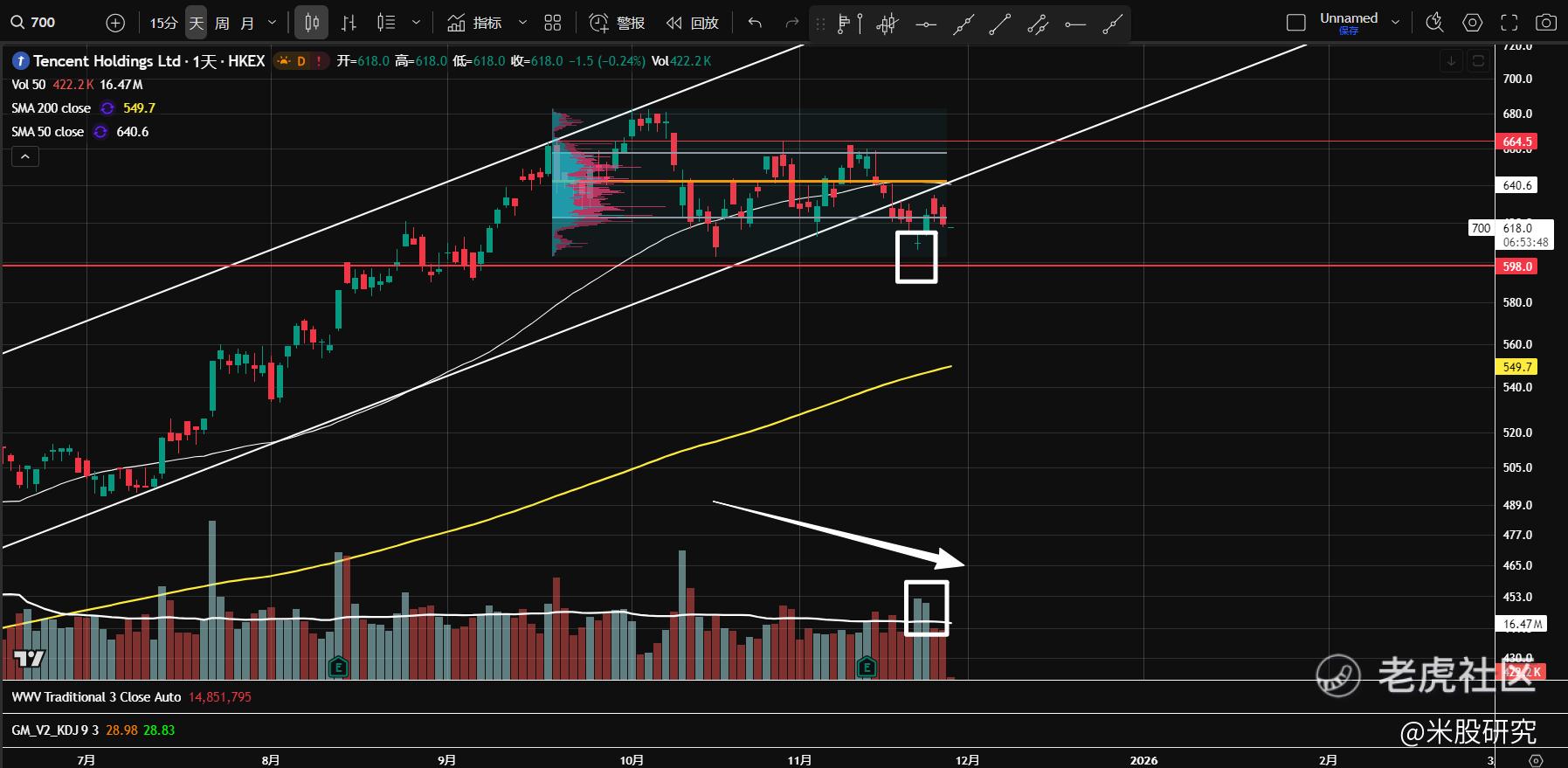The width and height of the screenshot is (1568, 768).
Task: Expand the timeframe interval dropdown
Action: 272,23
